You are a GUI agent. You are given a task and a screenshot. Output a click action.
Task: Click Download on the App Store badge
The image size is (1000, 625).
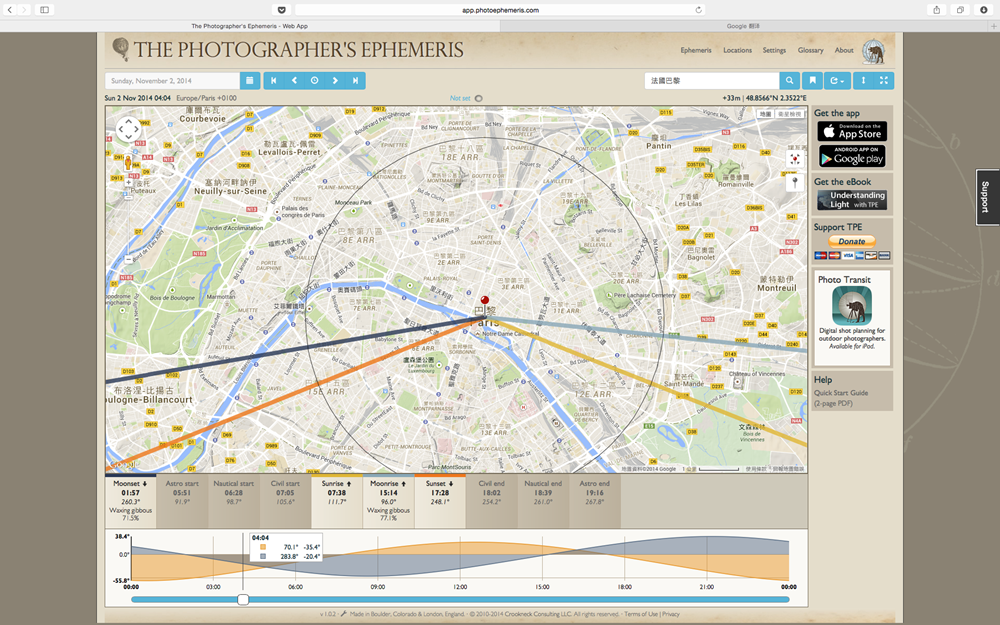pos(852,131)
